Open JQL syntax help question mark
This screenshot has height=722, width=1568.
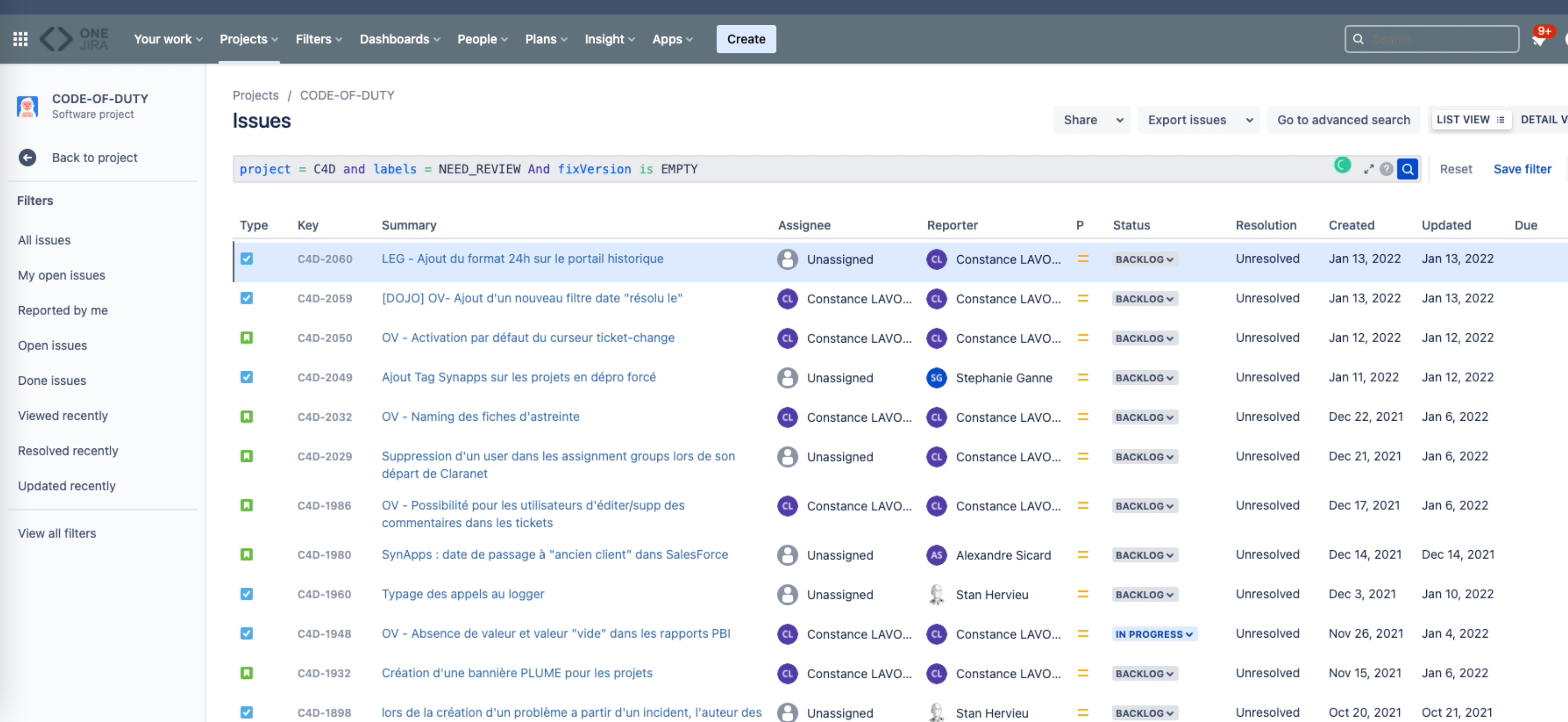(x=1386, y=169)
